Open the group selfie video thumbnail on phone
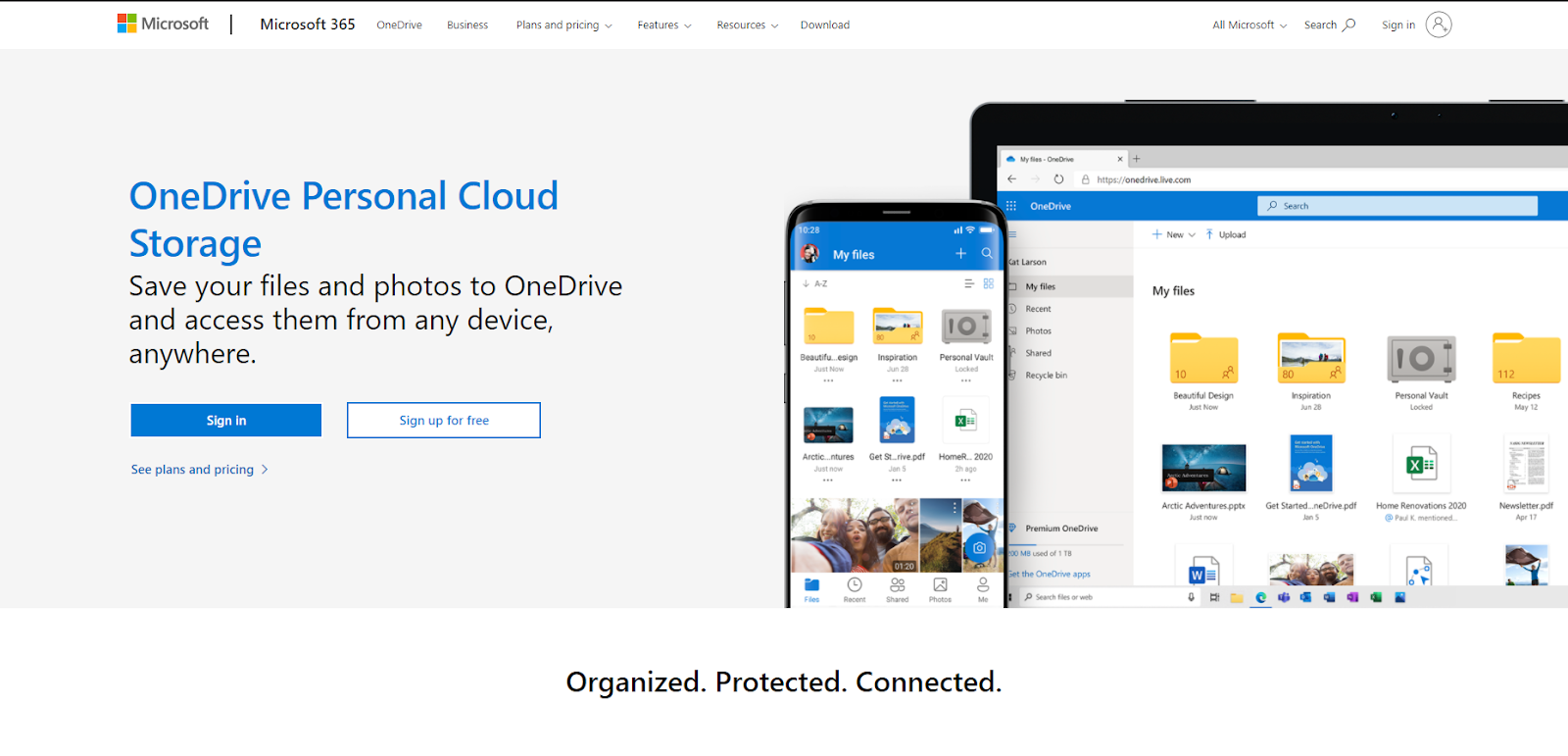 [x=856, y=535]
